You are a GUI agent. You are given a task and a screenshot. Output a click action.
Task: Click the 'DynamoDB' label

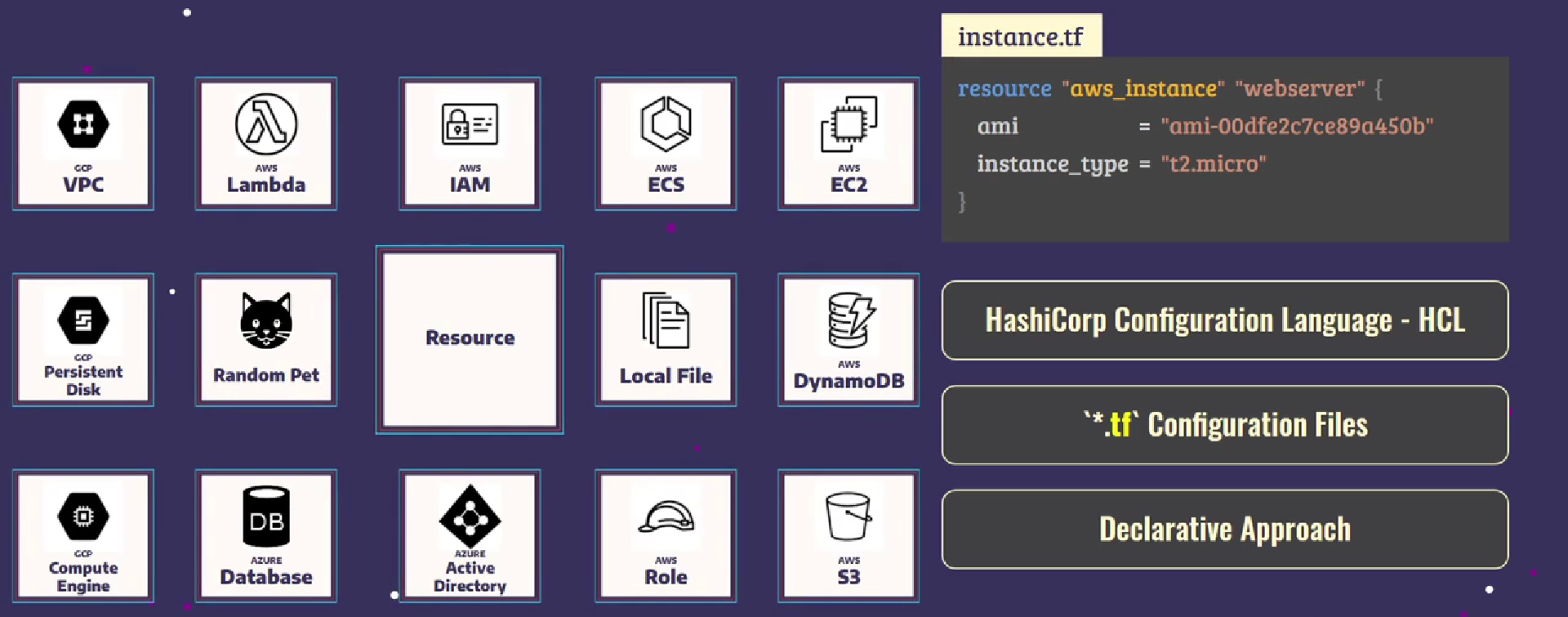click(x=849, y=381)
